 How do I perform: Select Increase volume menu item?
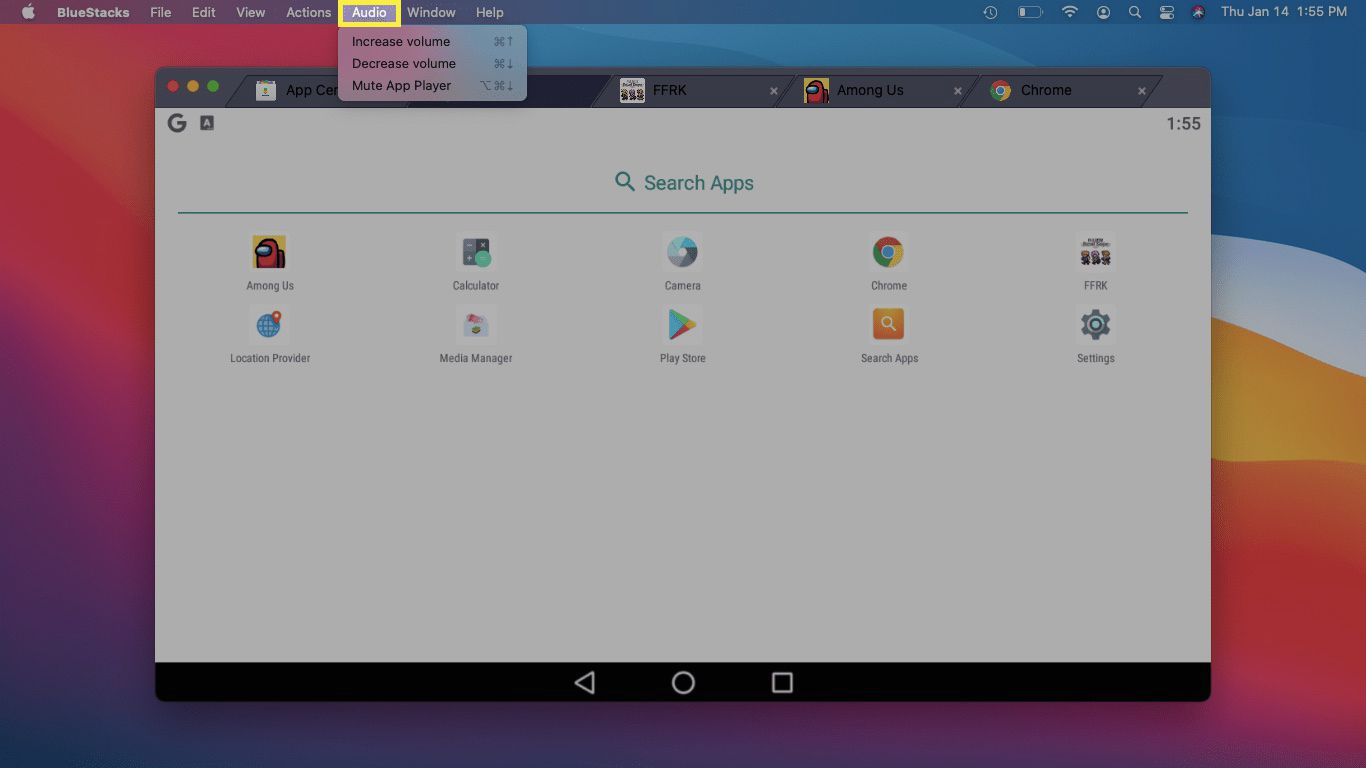pyautogui.click(x=432, y=41)
